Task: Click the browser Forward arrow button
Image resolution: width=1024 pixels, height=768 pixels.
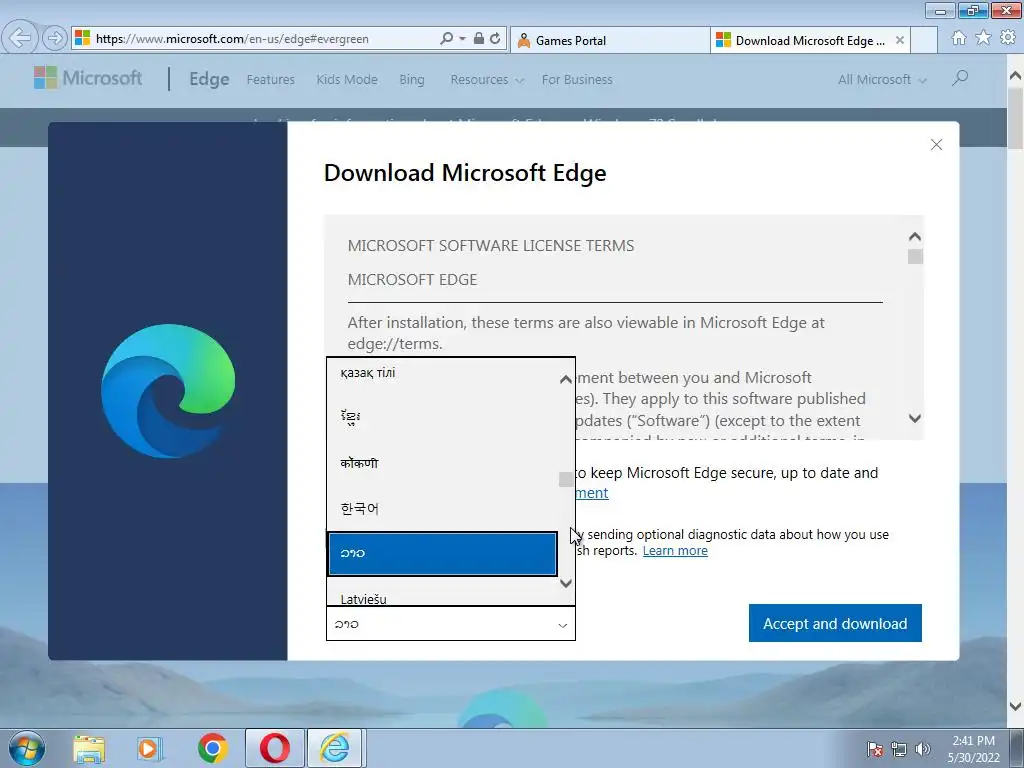Action: point(55,39)
